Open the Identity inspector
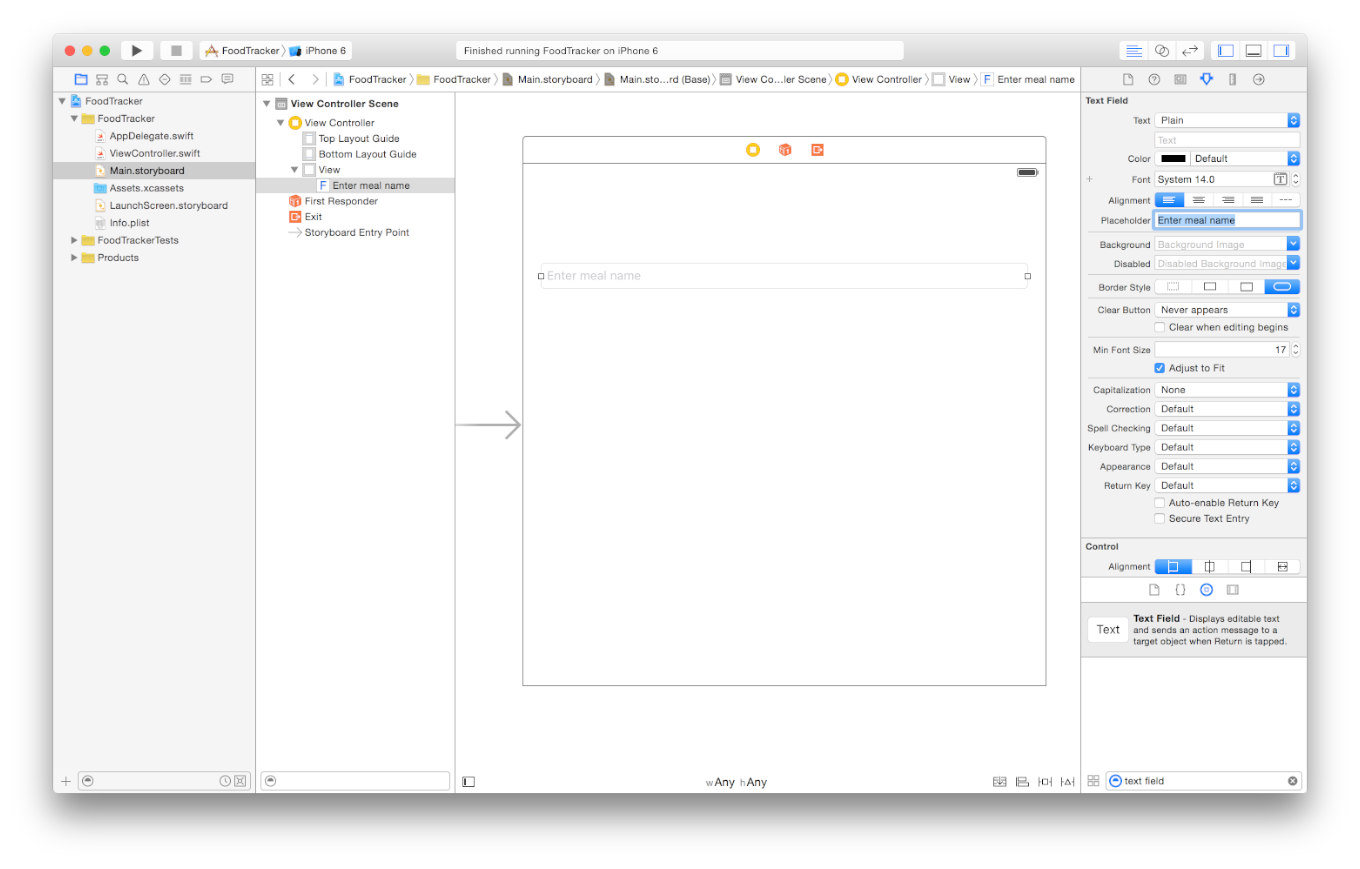Image resolution: width=1360 pixels, height=869 pixels. [1180, 79]
